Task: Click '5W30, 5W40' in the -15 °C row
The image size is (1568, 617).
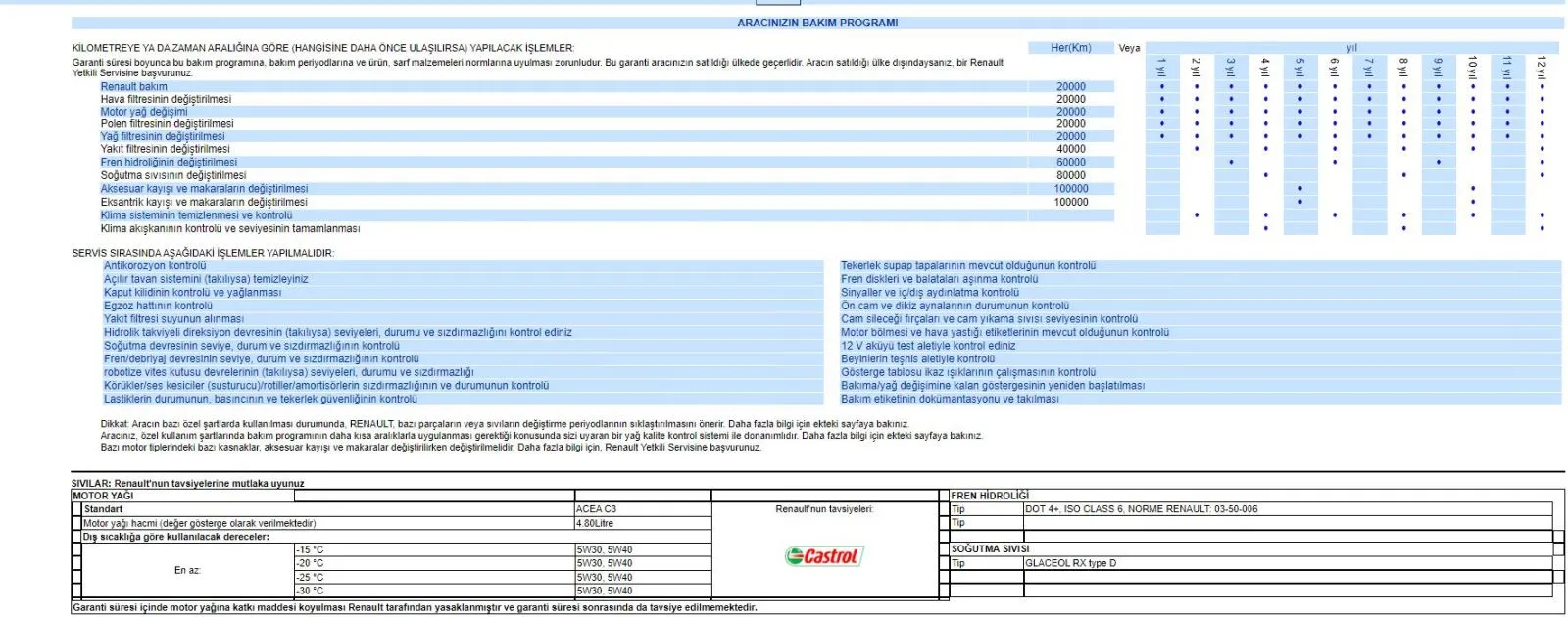Action: click(x=605, y=550)
